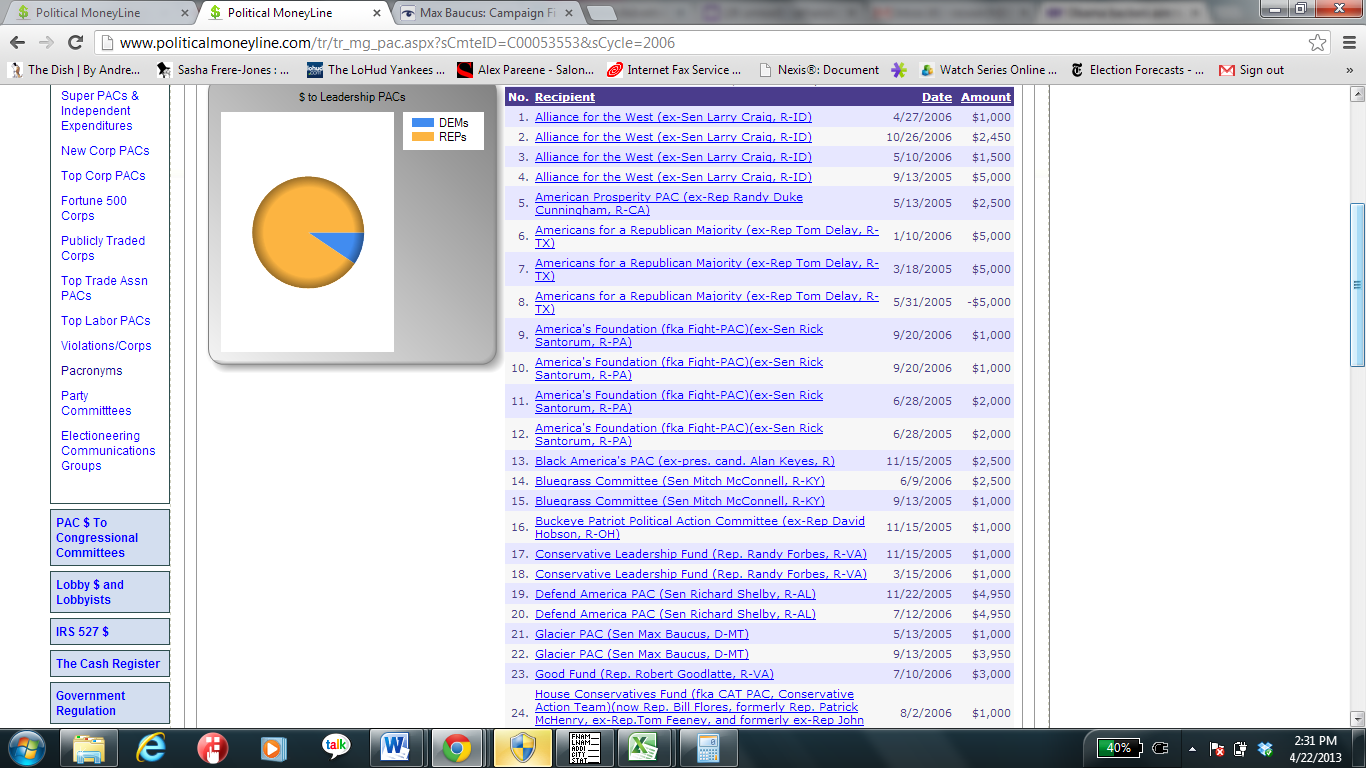Click the browser Back arrow

(18, 42)
